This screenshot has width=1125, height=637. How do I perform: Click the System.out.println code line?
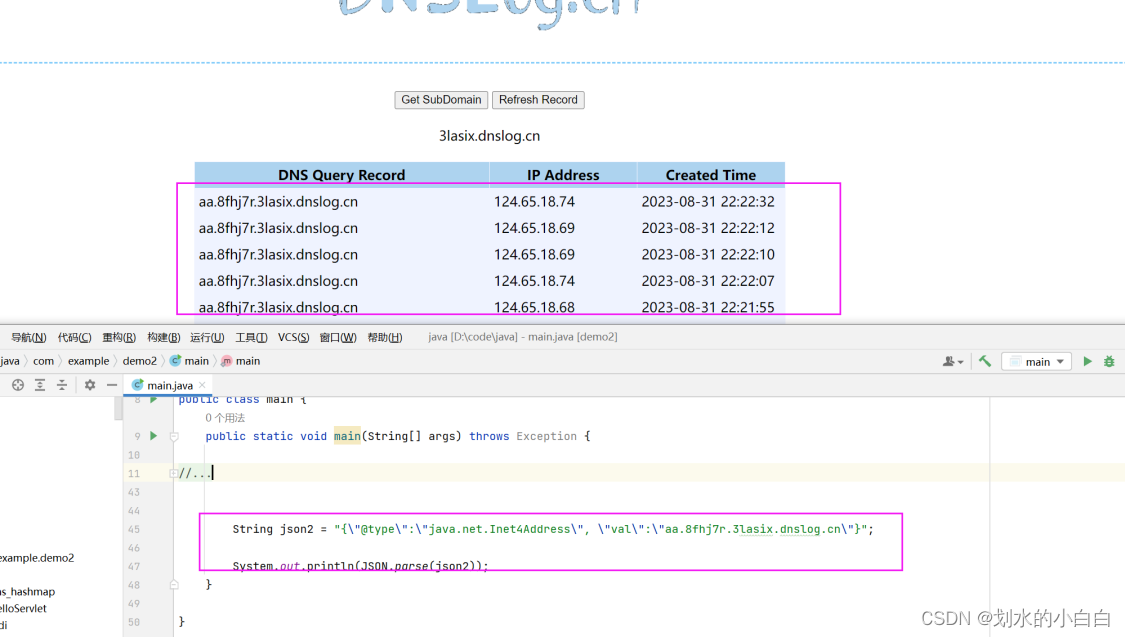[360, 566]
